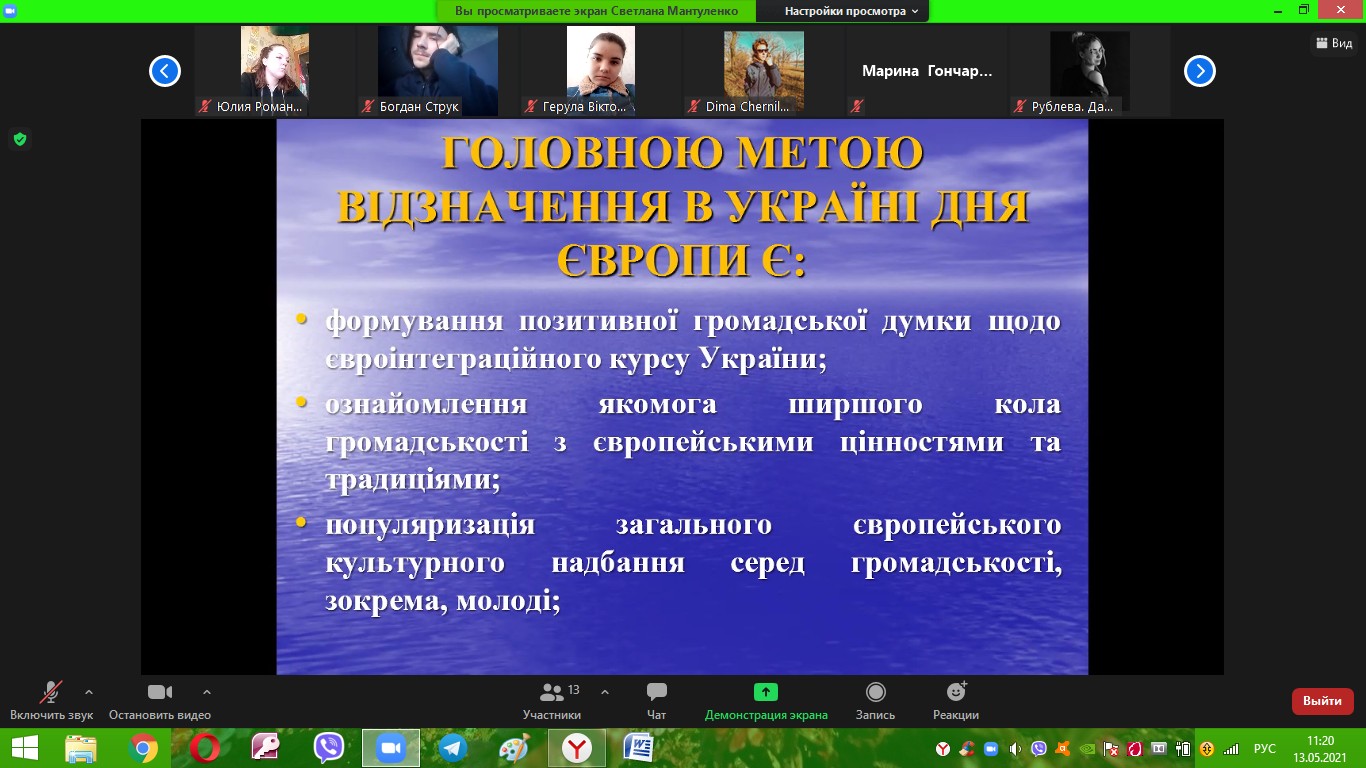Click the screen-viewing notice for Светлана Мантуленко

(x=596, y=11)
